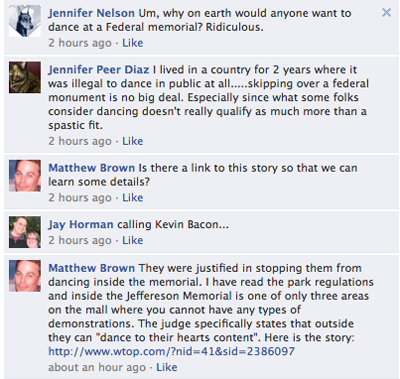Click Jennifer Nelson's dog avatar thumbnail
400x379 pixels.
[25, 21]
